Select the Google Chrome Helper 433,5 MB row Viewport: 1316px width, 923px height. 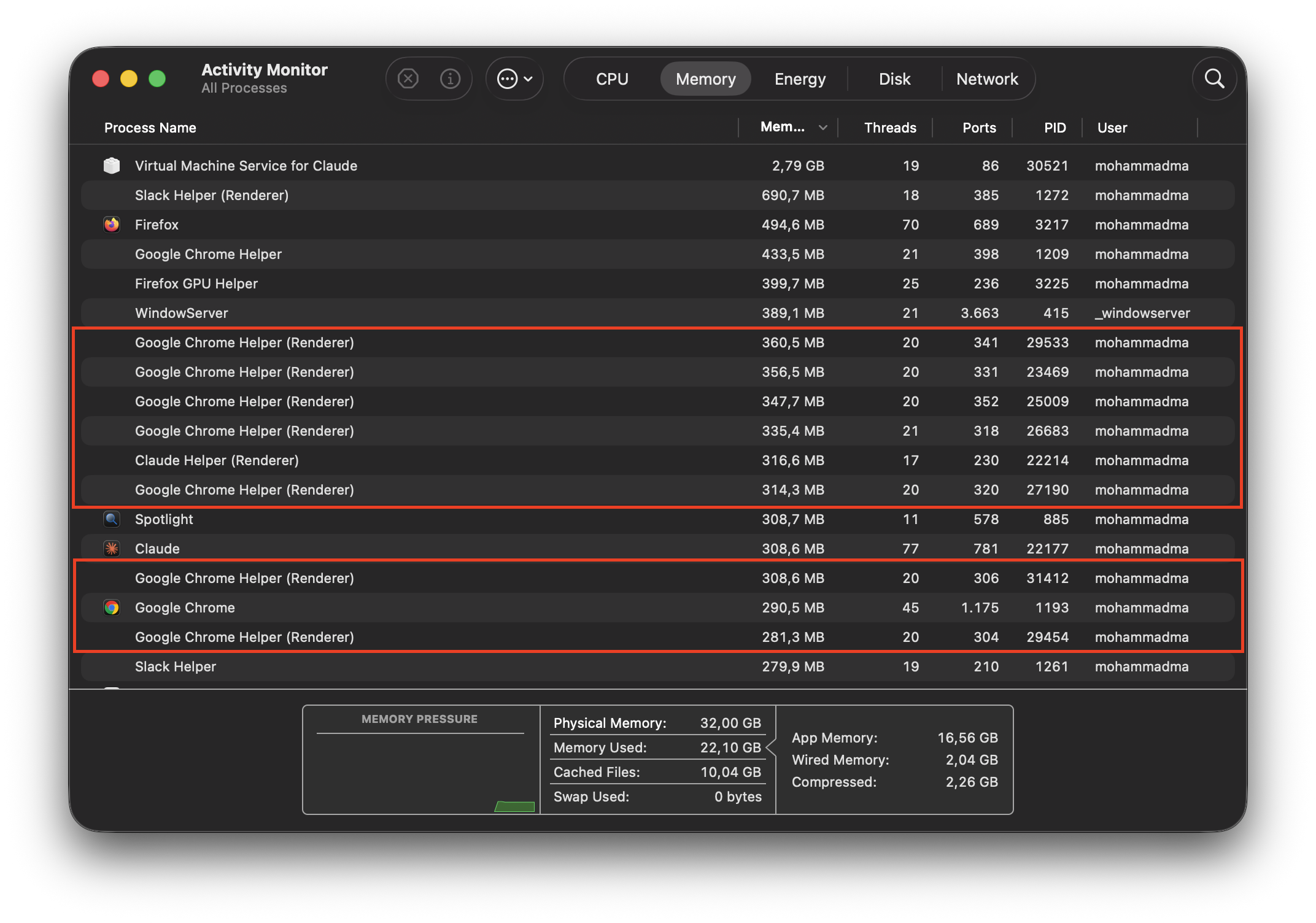click(x=658, y=254)
